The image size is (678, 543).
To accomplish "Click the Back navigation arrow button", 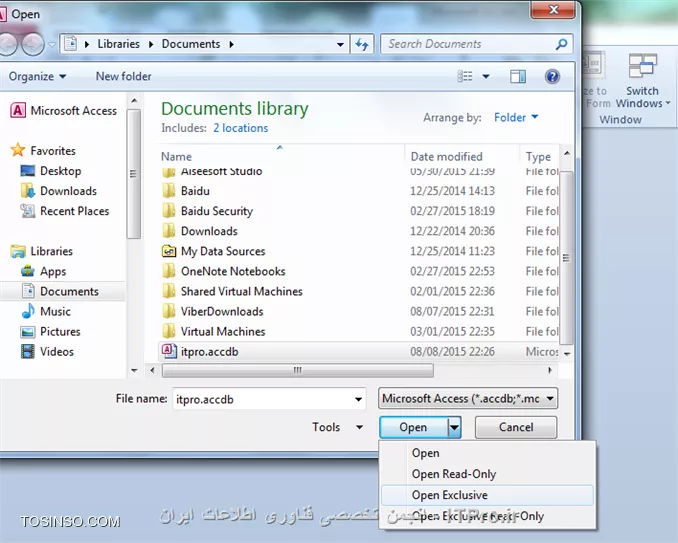I will tap(7, 44).
